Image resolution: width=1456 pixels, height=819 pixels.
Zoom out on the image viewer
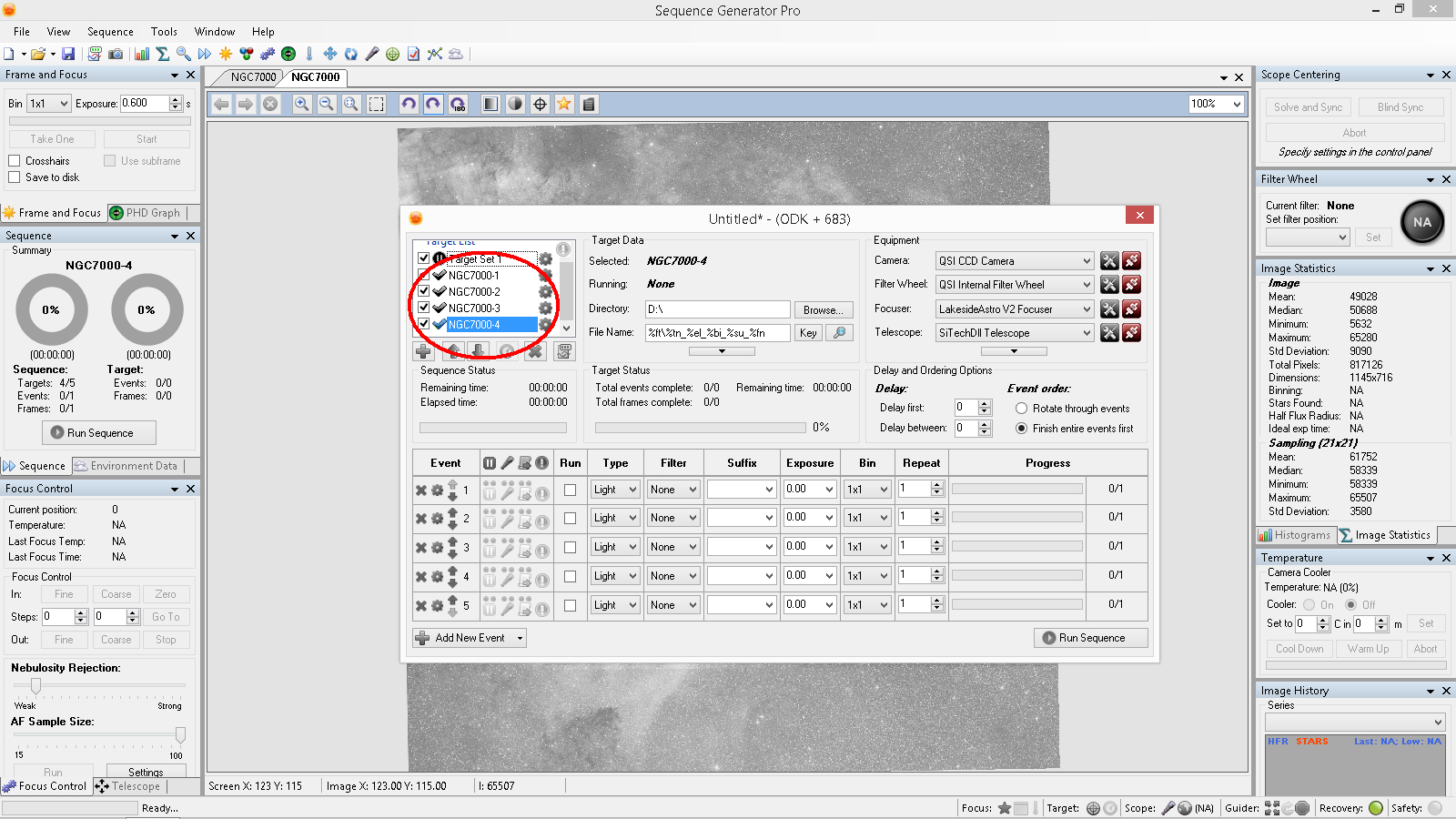tap(327, 104)
